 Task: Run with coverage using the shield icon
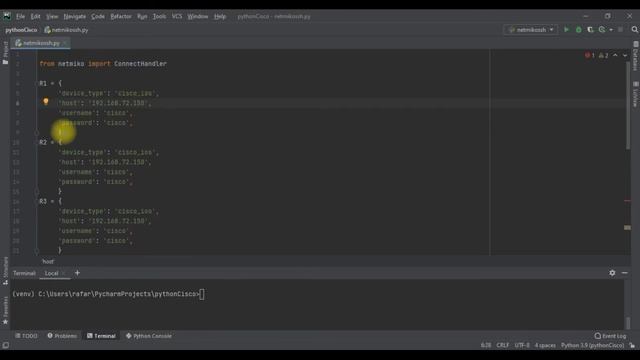pyautogui.click(x=590, y=30)
